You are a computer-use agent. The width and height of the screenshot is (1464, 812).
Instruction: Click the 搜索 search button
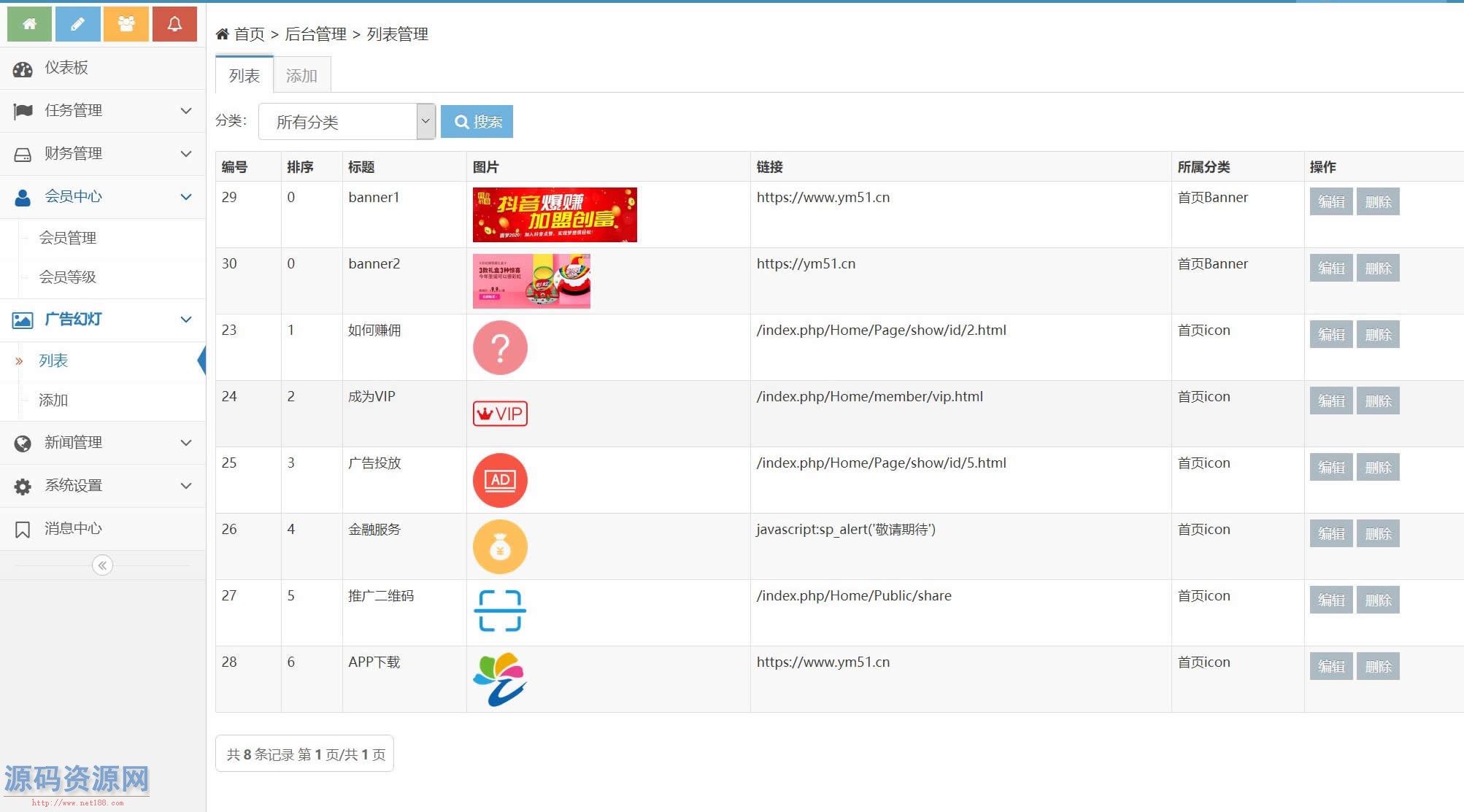[x=477, y=122]
